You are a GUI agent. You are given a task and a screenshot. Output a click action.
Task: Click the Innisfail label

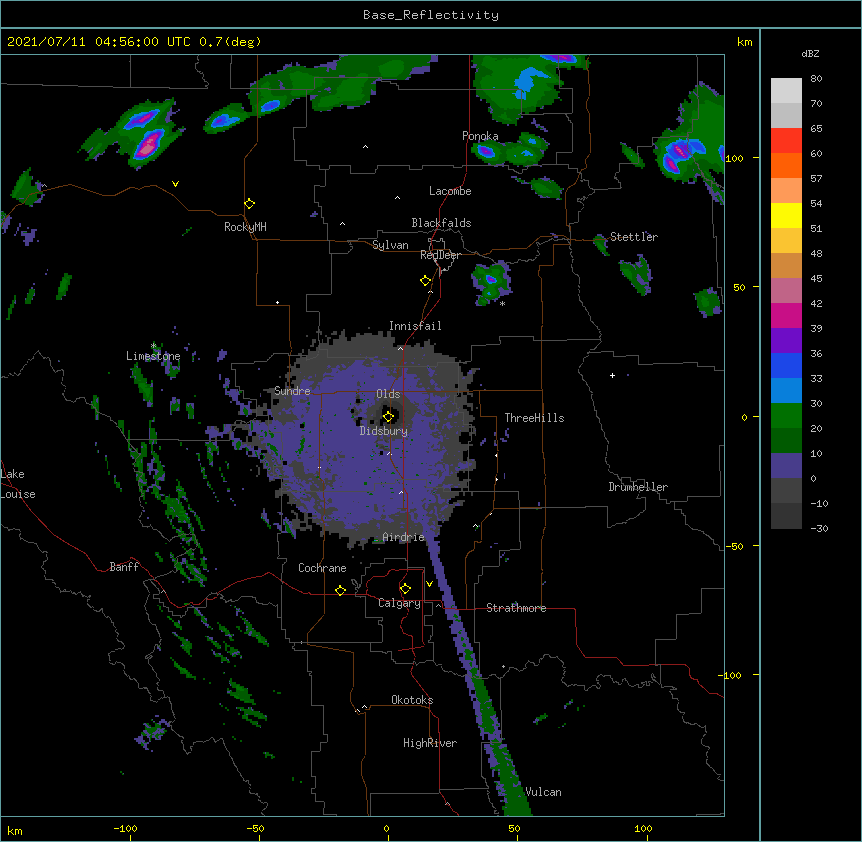point(415,326)
